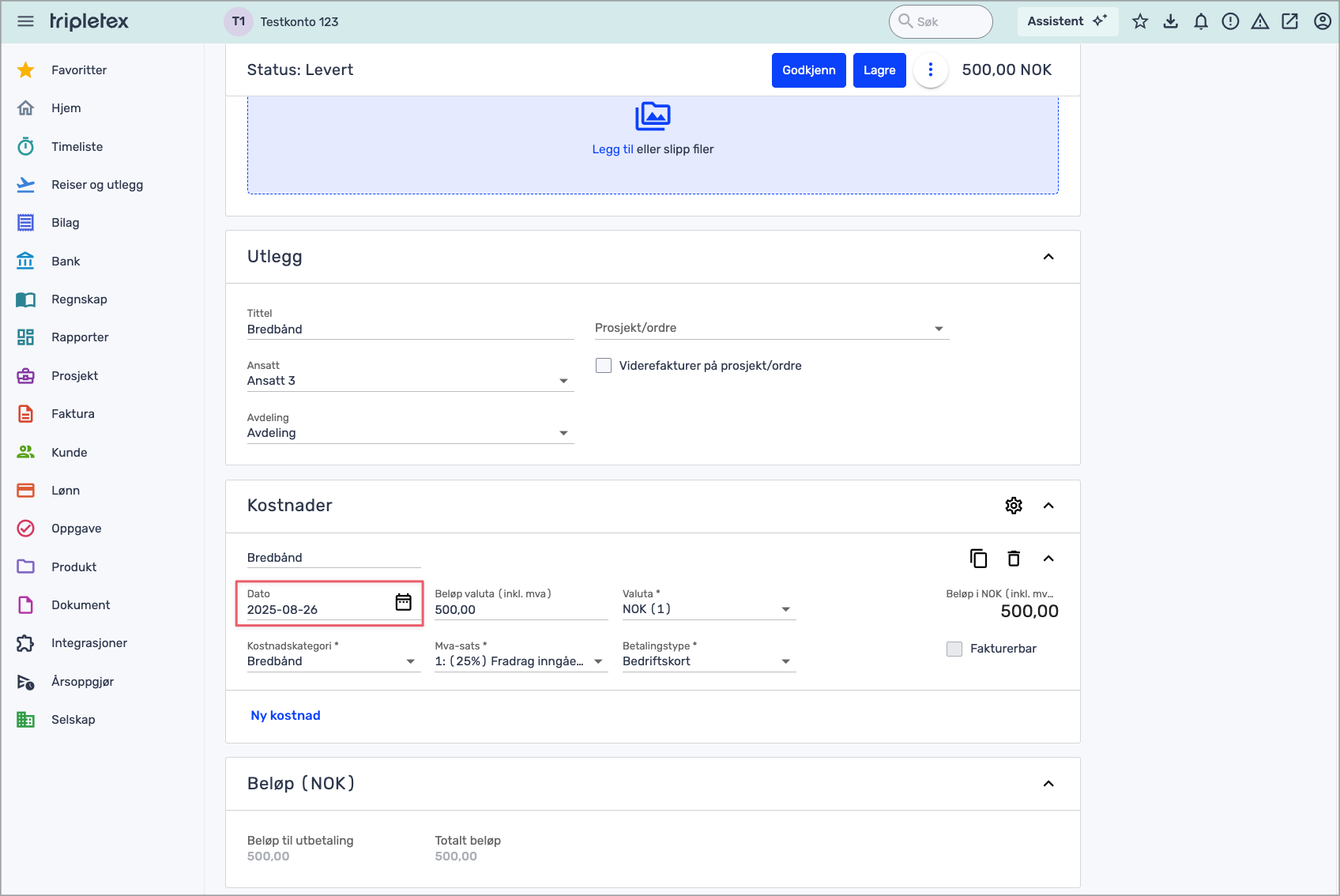Click the Godkjenn button

pyautogui.click(x=808, y=70)
